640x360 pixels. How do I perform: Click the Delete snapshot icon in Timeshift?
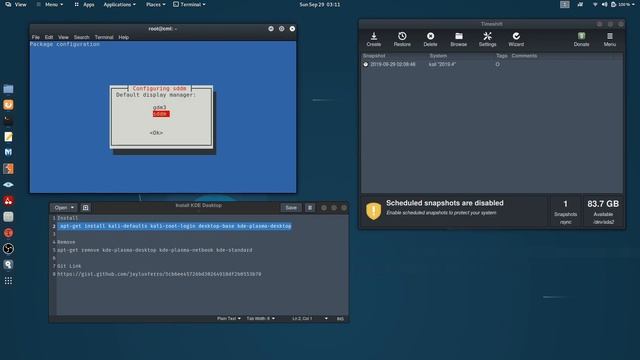(430, 39)
